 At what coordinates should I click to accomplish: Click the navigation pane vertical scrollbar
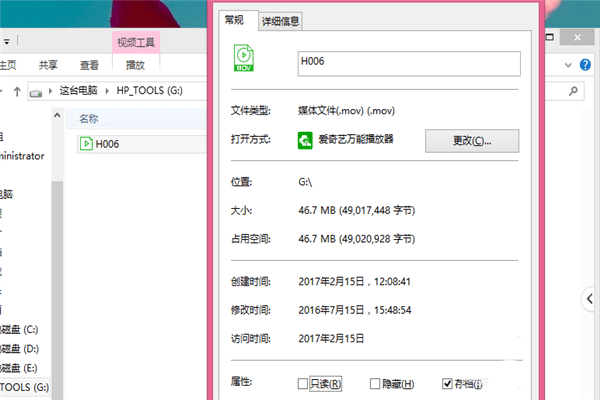[57, 253]
